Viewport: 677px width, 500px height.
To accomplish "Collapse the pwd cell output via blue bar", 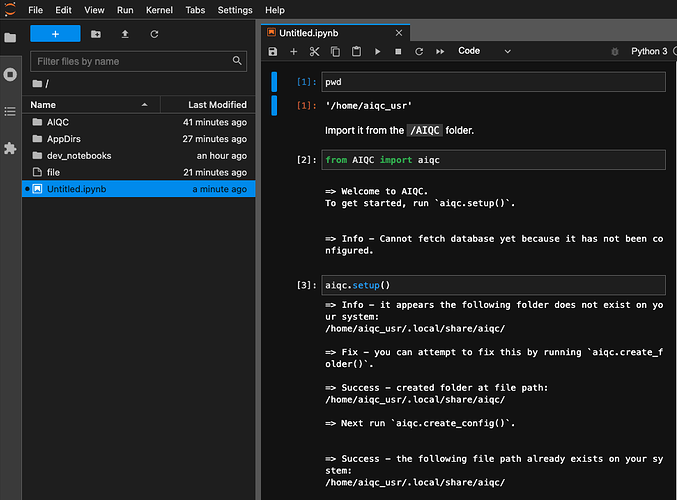I will click(274, 106).
